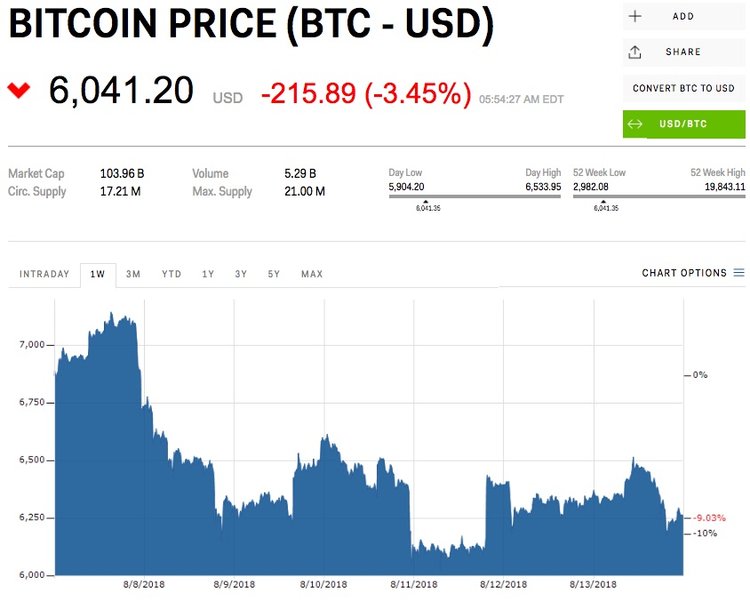Image resolution: width=750 pixels, height=600 pixels.
Task: Click the 52 Week range marker triangle
Action: pos(603,202)
